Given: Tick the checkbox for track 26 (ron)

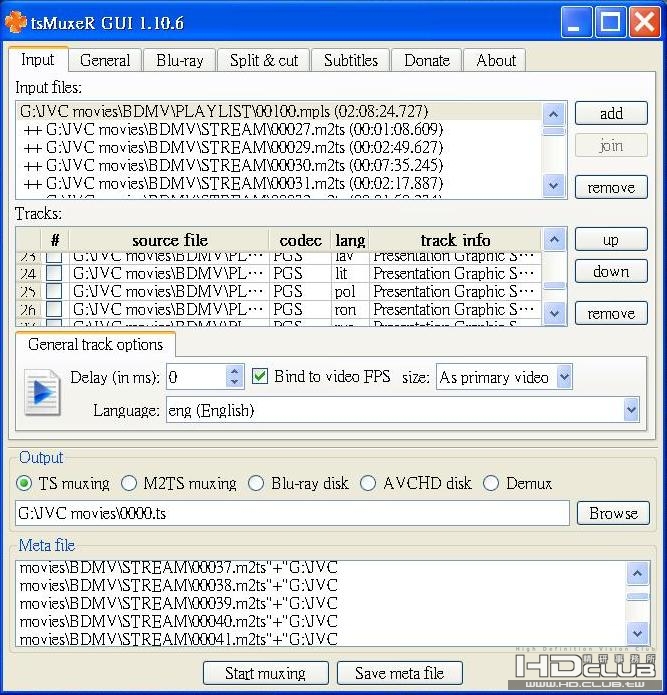Looking at the screenshot, I should click(54, 309).
